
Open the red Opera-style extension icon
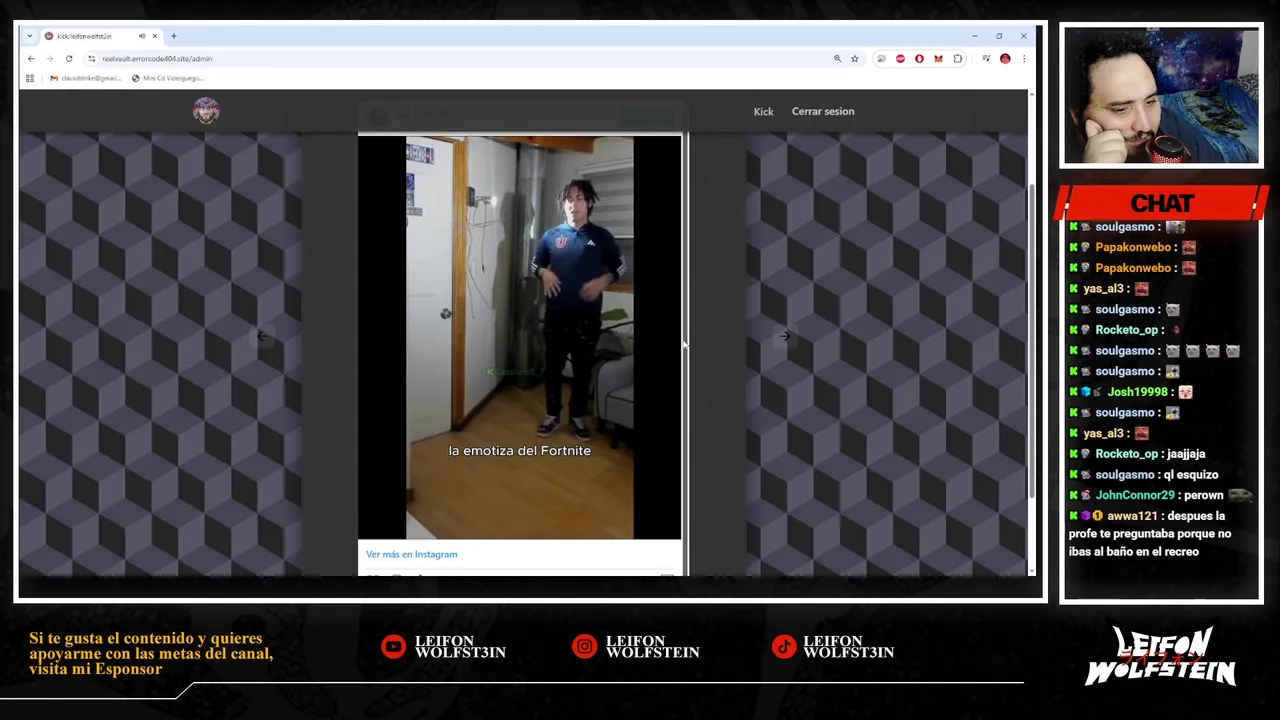pyautogui.click(x=919, y=59)
